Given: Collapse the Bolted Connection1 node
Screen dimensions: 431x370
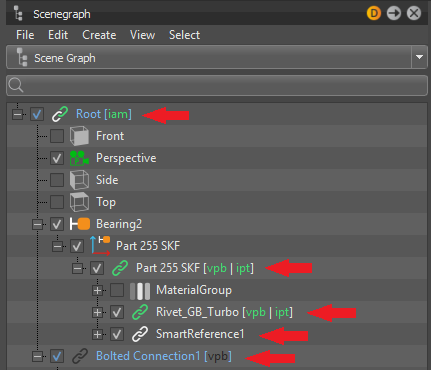Looking at the screenshot, I should point(37,356).
